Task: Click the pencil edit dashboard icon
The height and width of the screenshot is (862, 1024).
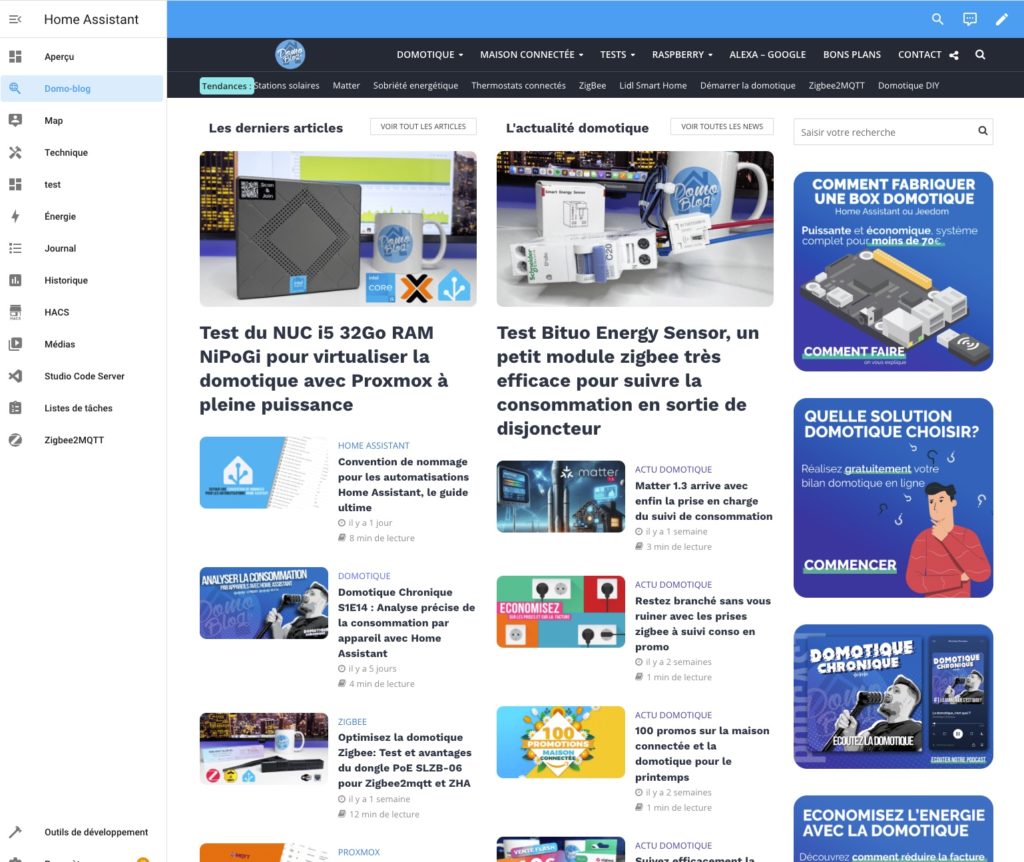Action: coord(1001,19)
